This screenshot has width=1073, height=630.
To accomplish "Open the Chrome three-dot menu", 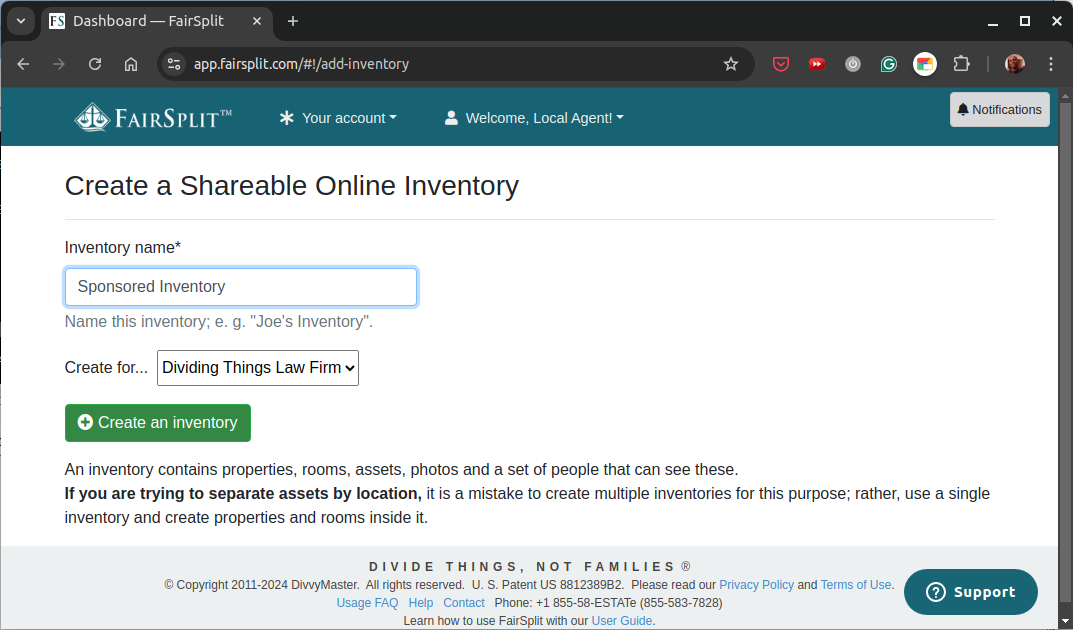I will click(x=1051, y=64).
